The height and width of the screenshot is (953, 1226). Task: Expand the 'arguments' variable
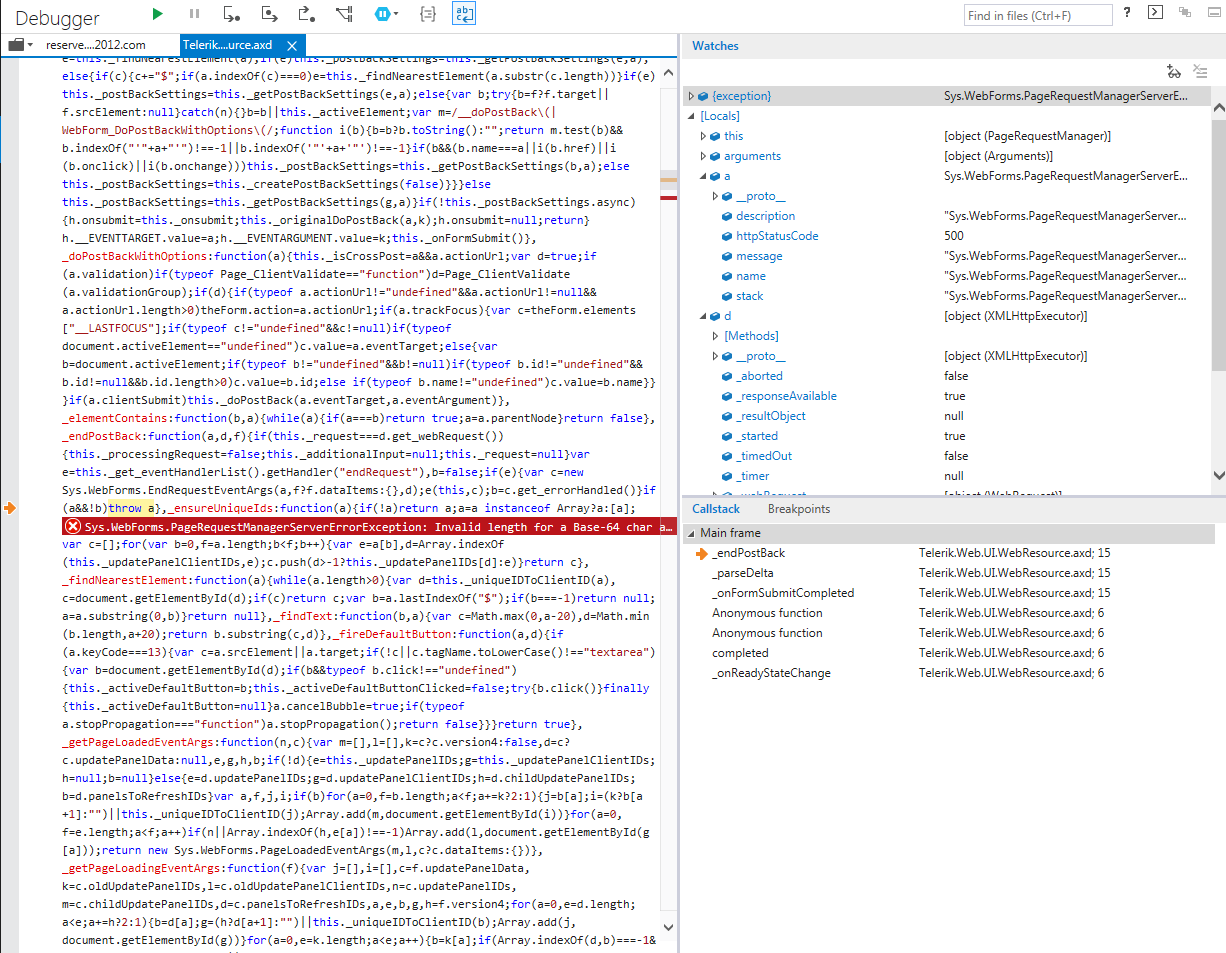point(703,156)
